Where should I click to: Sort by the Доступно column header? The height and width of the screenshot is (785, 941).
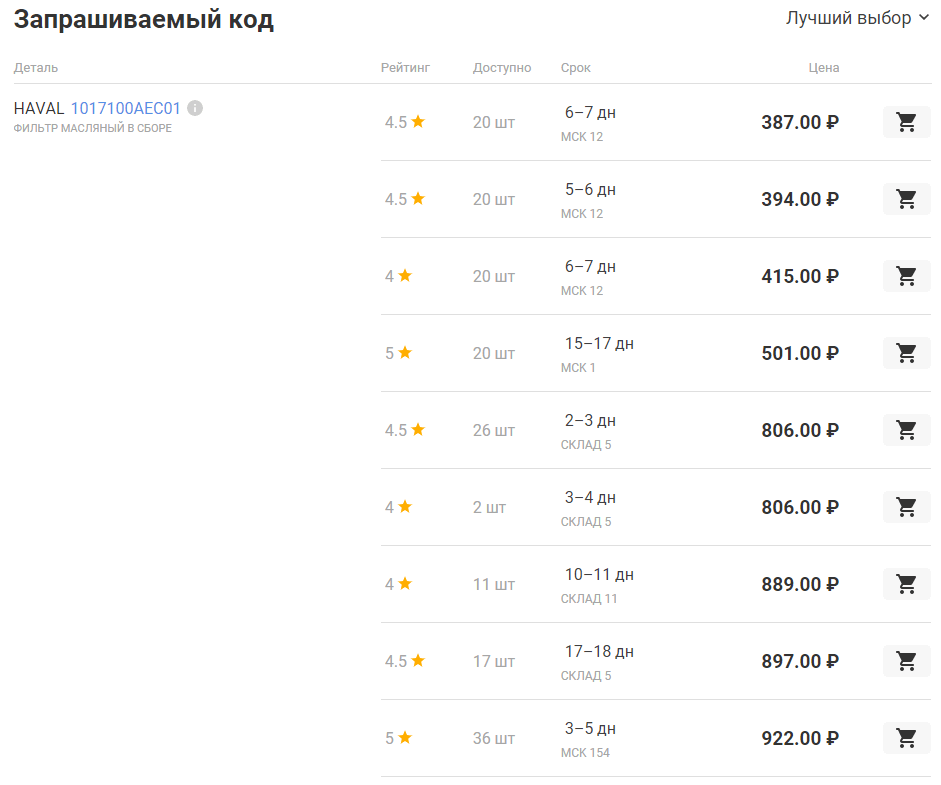point(502,68)
